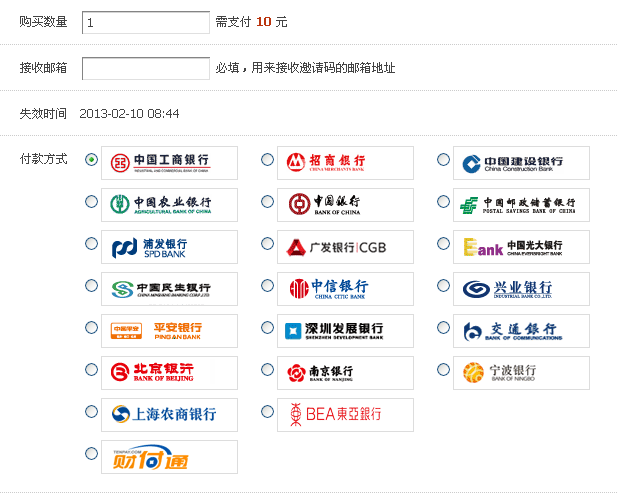Click the 中国民生银行 Minsheng logo
Image resolution: width=618 pixels, height=496 pixels.
pos(169,289)
